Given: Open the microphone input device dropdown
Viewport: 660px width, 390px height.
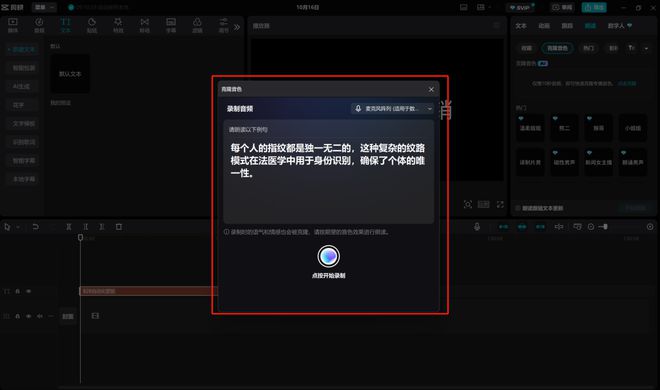Looking at the screenshot, I should 392,109.
